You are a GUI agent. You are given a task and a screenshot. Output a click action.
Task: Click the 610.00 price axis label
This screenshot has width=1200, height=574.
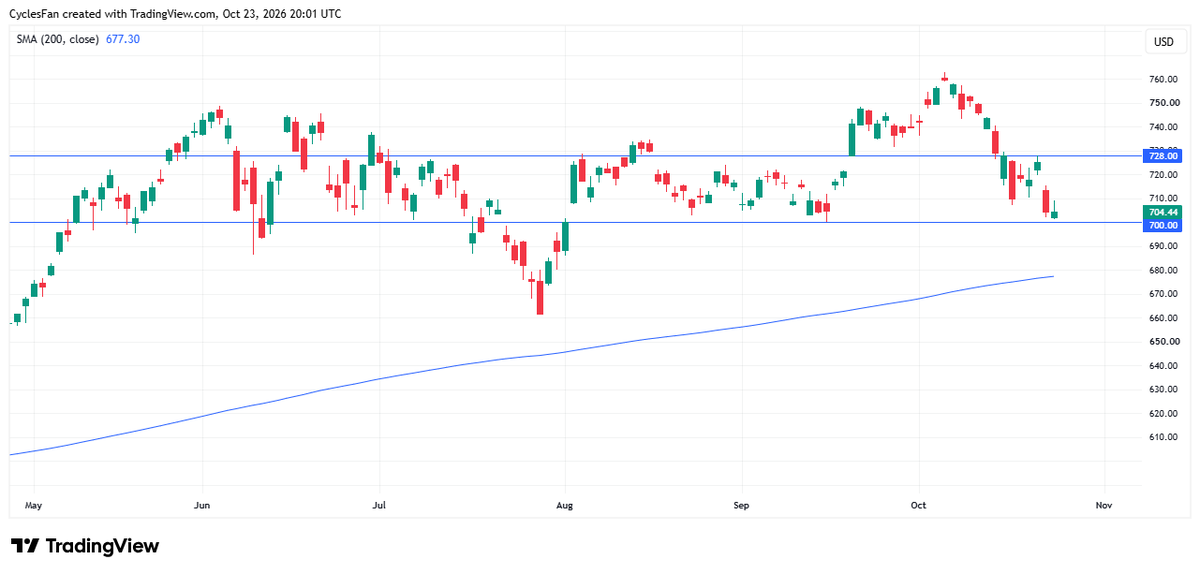pyautogui.click(x=1162, y=437)
